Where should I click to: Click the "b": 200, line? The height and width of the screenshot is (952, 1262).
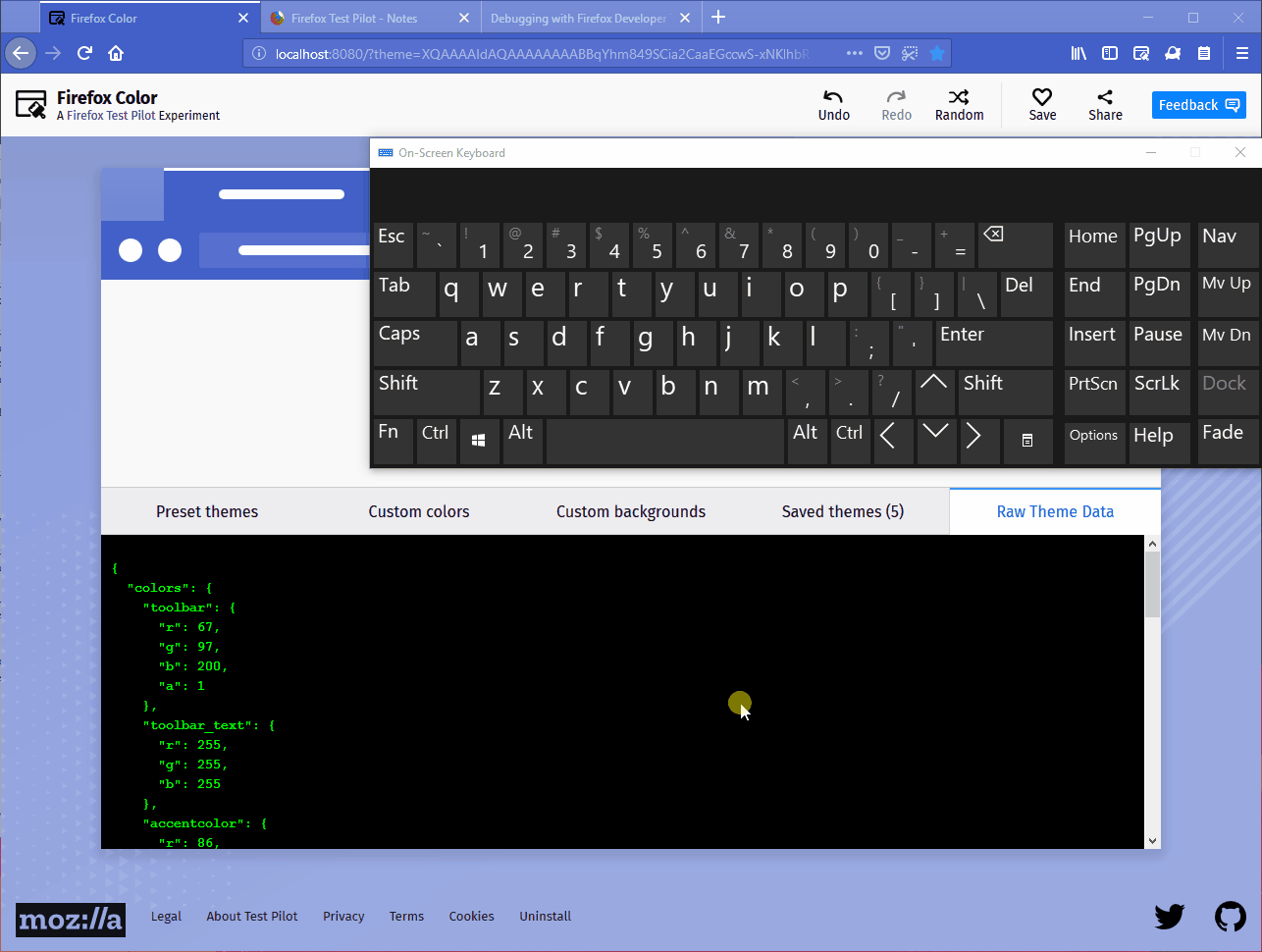pyautogui.click(x=193, y=666)
